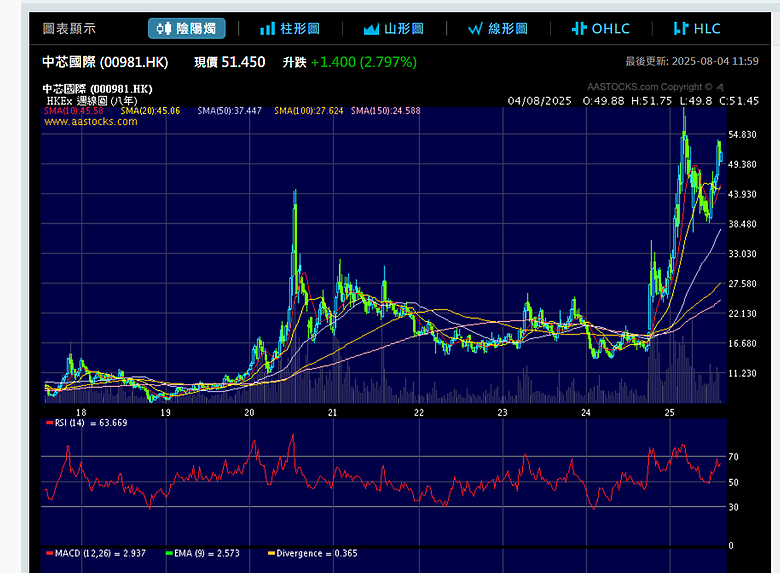Click the change value +1.400 (2.797%)
780x573 pixels.
pos(364,62)
